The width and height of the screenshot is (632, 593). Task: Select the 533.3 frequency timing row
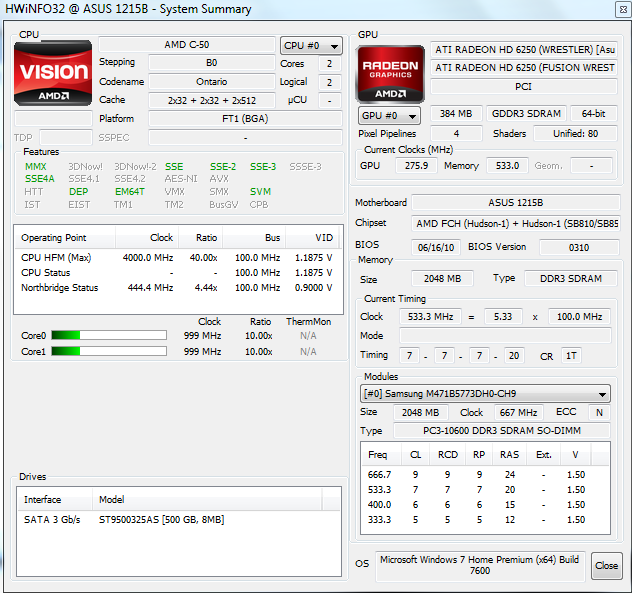click(x=485, y=490)
